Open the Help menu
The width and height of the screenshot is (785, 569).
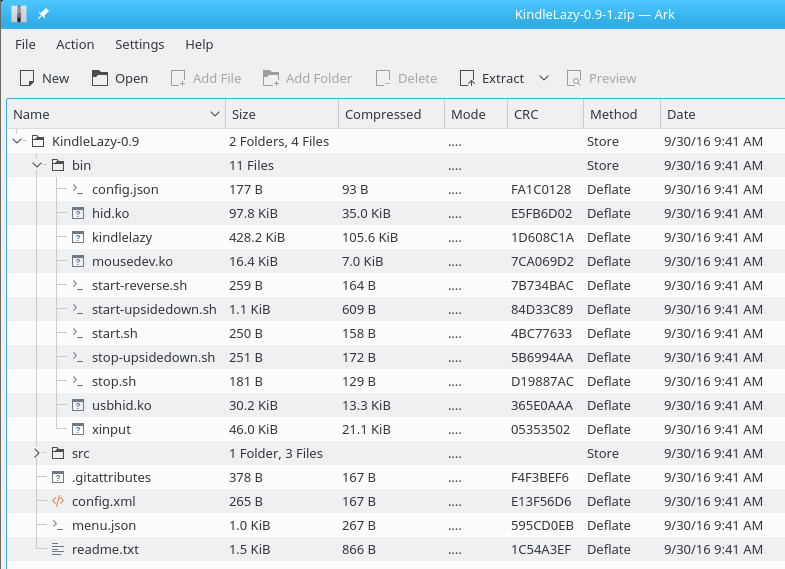click(199, 45)
